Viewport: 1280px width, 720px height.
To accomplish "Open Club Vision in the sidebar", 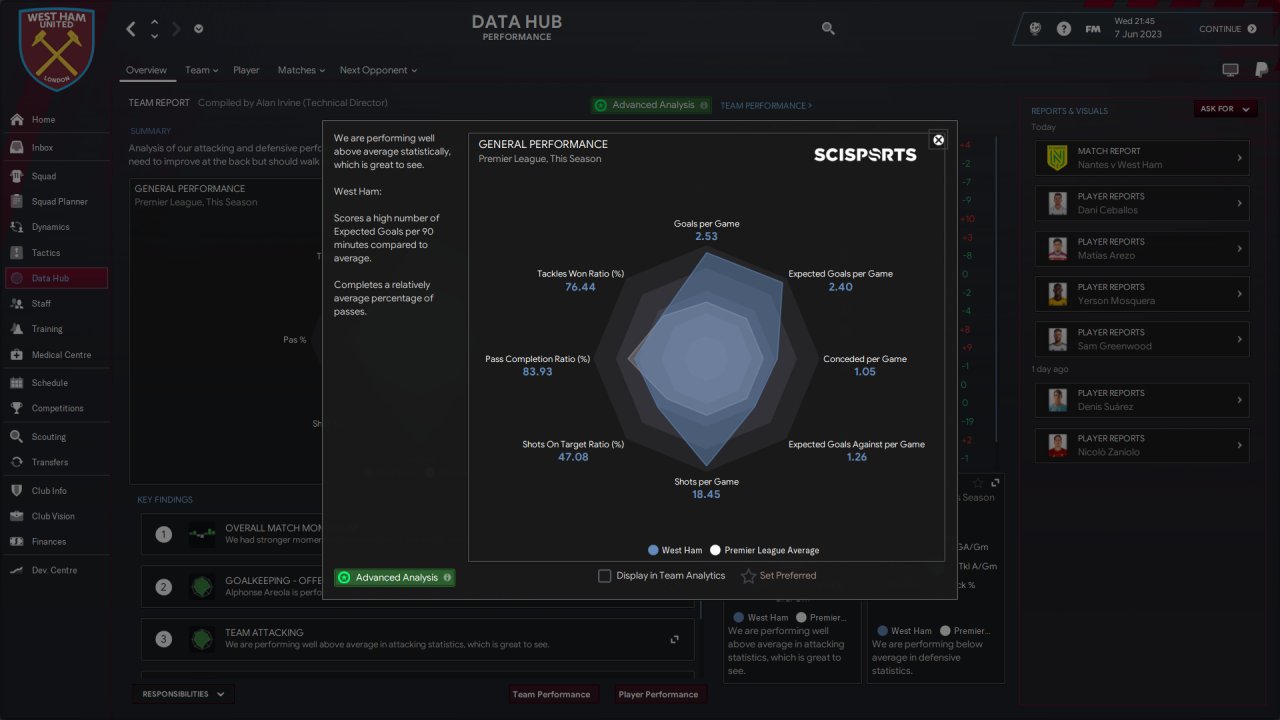I will pos(55,516).
